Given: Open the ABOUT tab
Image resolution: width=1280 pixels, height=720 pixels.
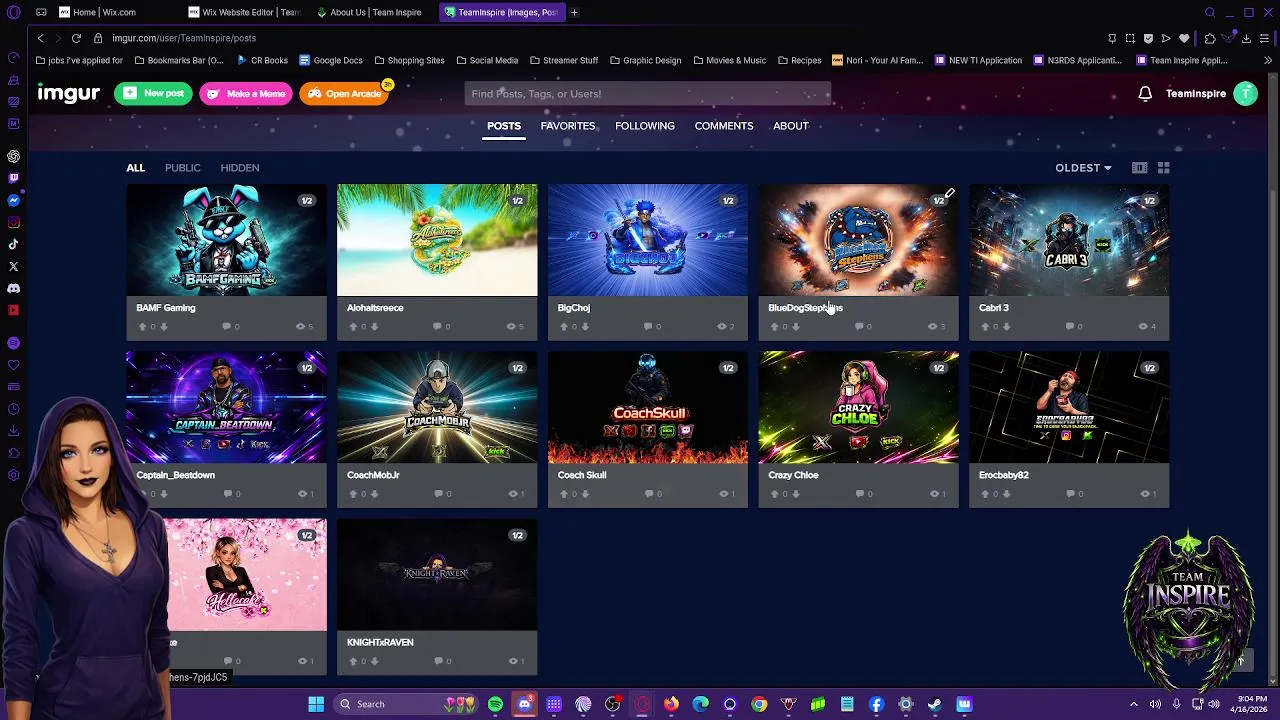Looking at the screenshot, I should [791, 126].
